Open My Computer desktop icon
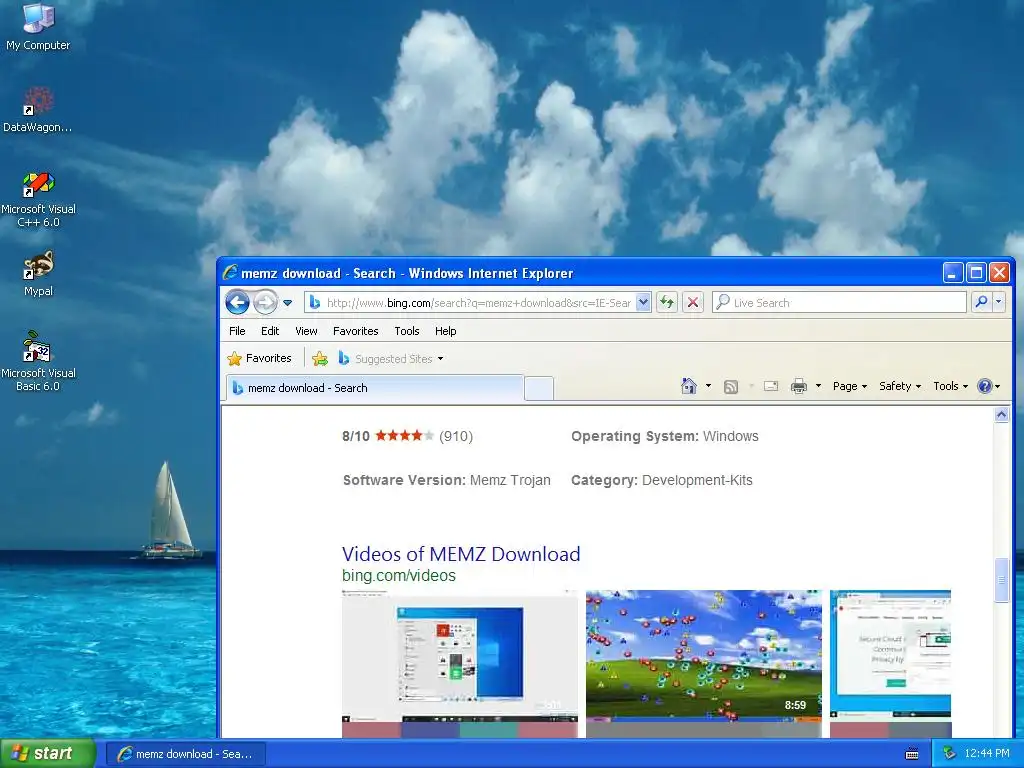The image size is (1024, 768). pos(38,26)
